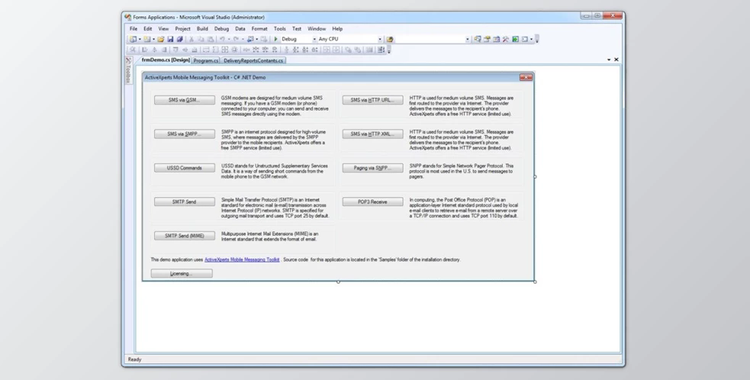
Task: Expand the Find combo box dropdown arrow
Action: click(467, 39)
